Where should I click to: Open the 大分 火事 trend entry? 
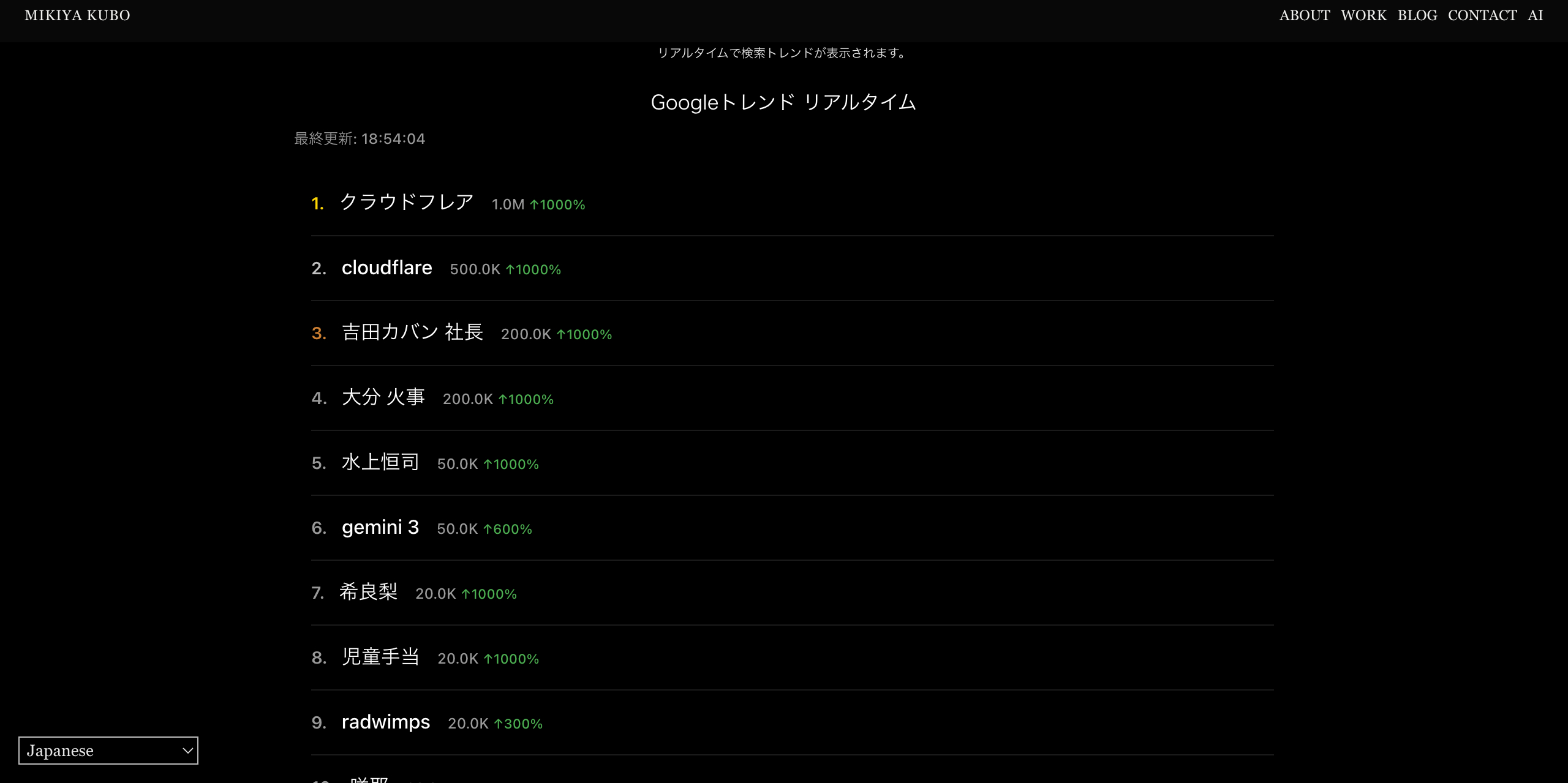click(383, 397)
